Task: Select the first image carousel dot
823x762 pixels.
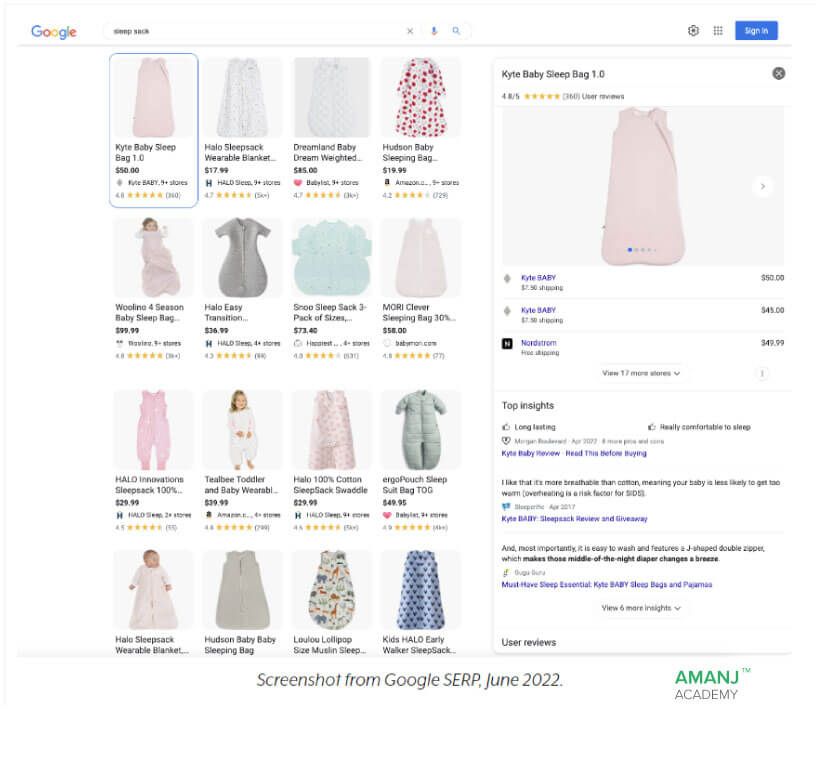Action: click(x=630, y=250)
